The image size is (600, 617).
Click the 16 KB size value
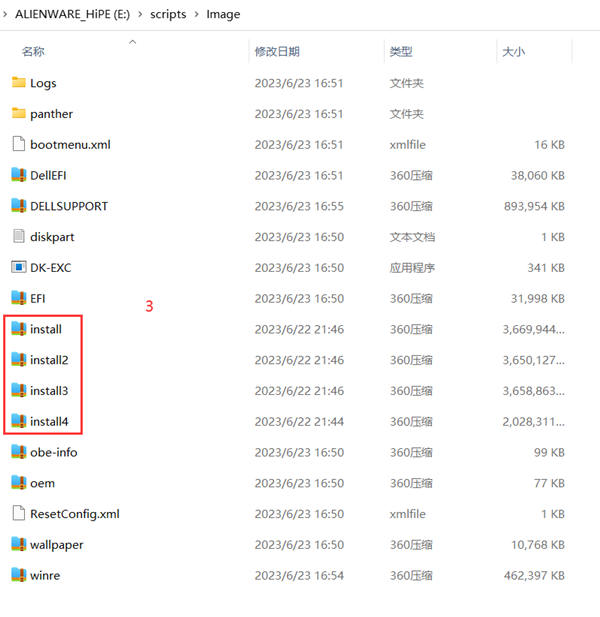pyautogui.click(x=549, y=144)
